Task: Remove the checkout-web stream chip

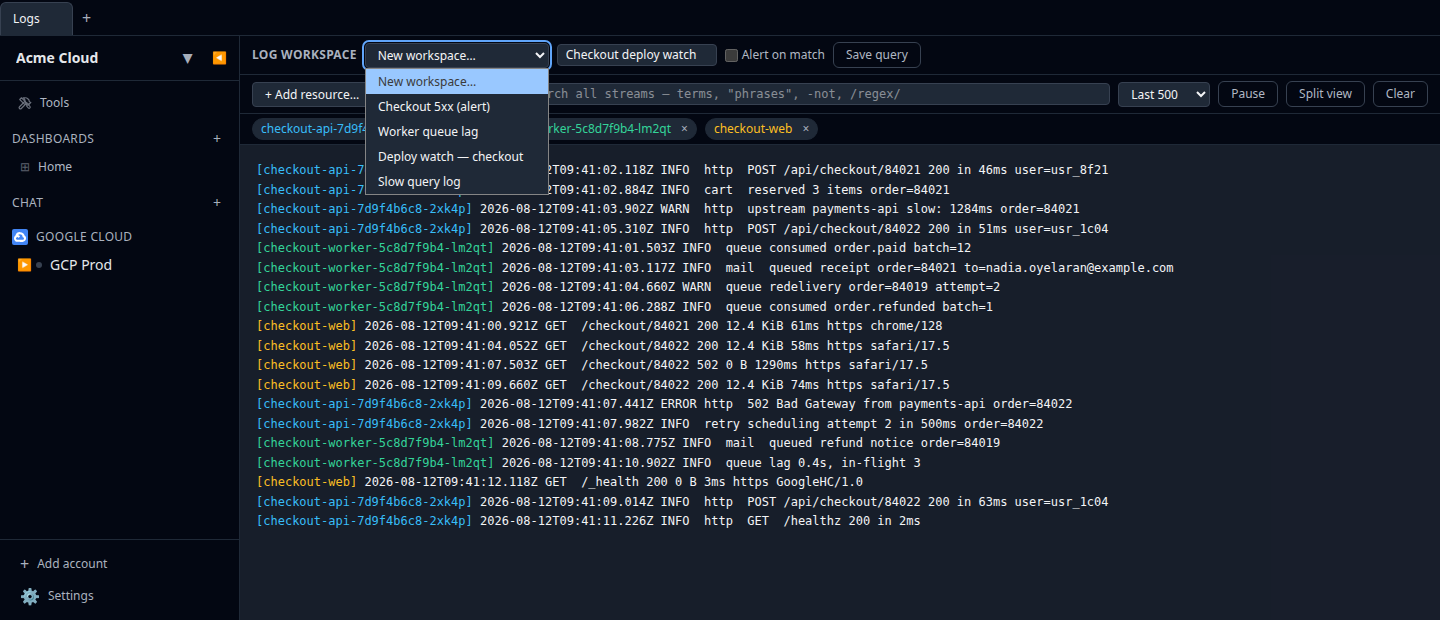Action: coord(805,129)
